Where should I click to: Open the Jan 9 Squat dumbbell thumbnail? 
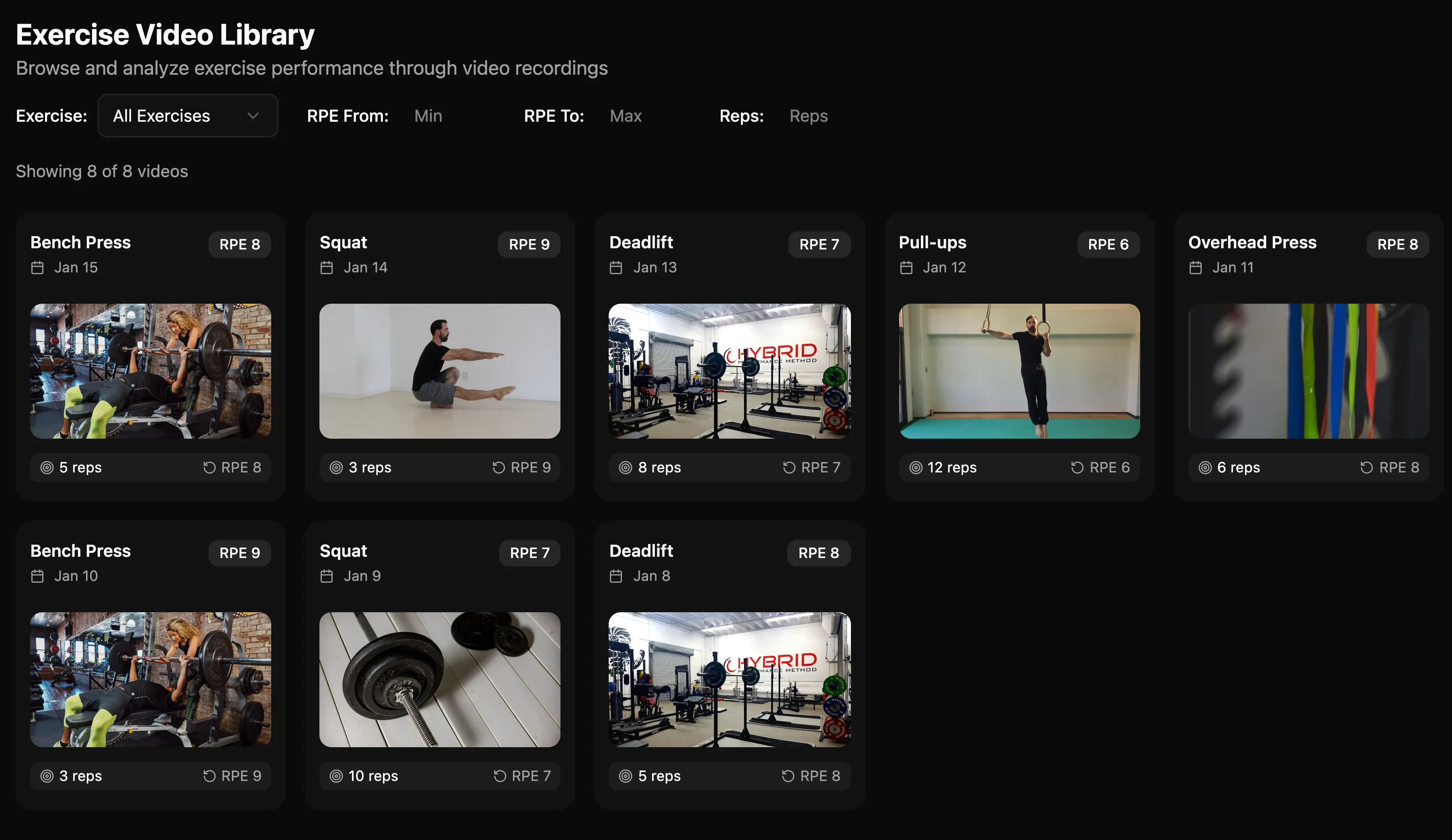(440, 680)
